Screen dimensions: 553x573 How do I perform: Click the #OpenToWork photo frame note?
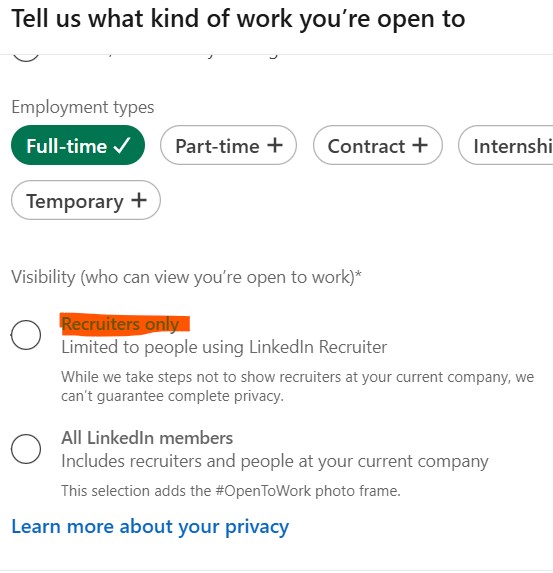point(231,491)
